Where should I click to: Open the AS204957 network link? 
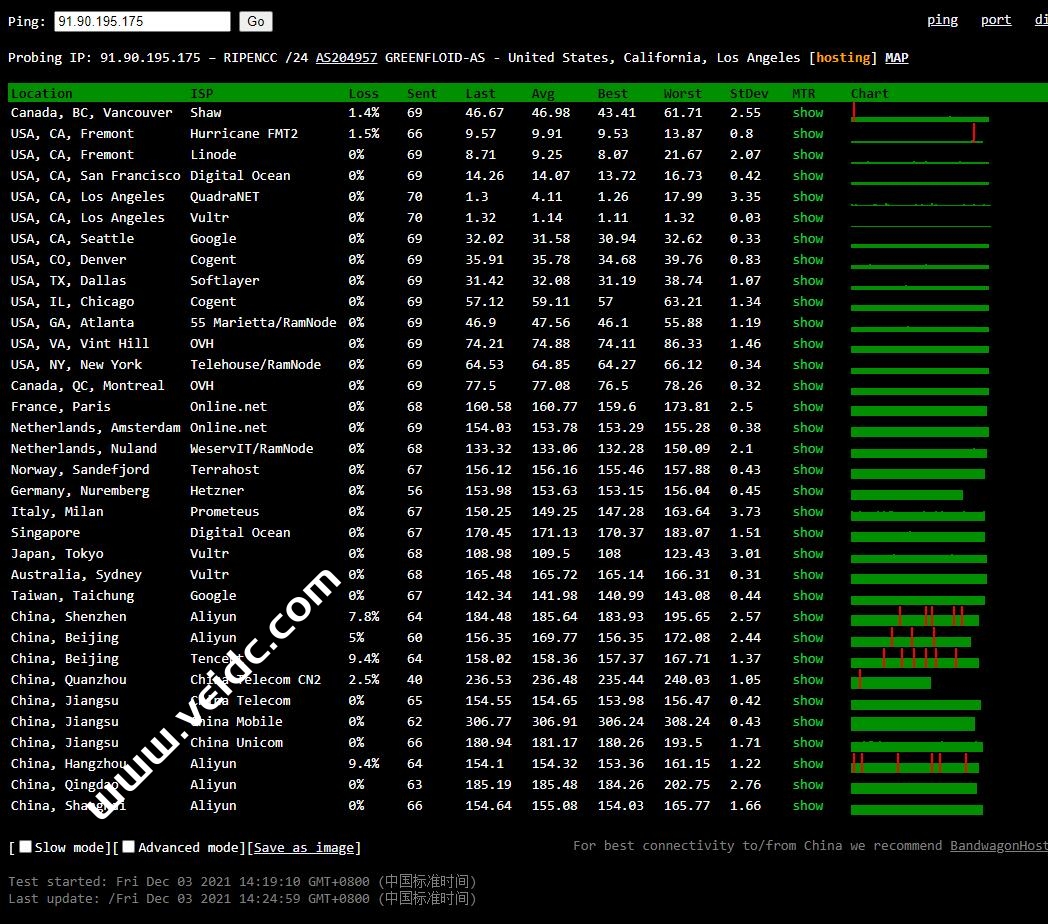[x=346, y=58]
